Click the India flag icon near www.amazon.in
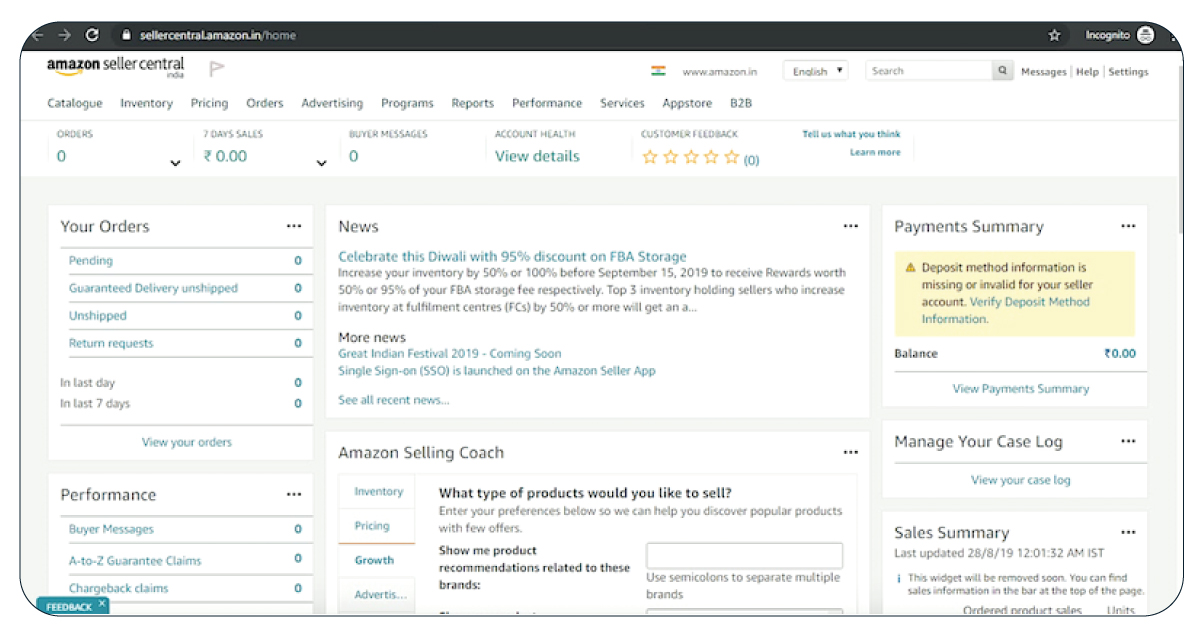Image resolution: width=1203 pixels, height=637 pixels. pos(658,71)
